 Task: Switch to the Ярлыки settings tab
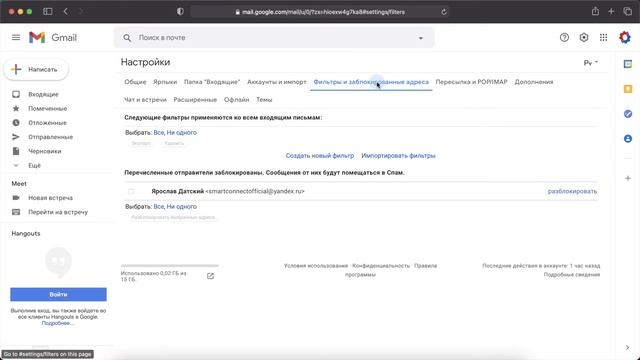coord(165,82)
